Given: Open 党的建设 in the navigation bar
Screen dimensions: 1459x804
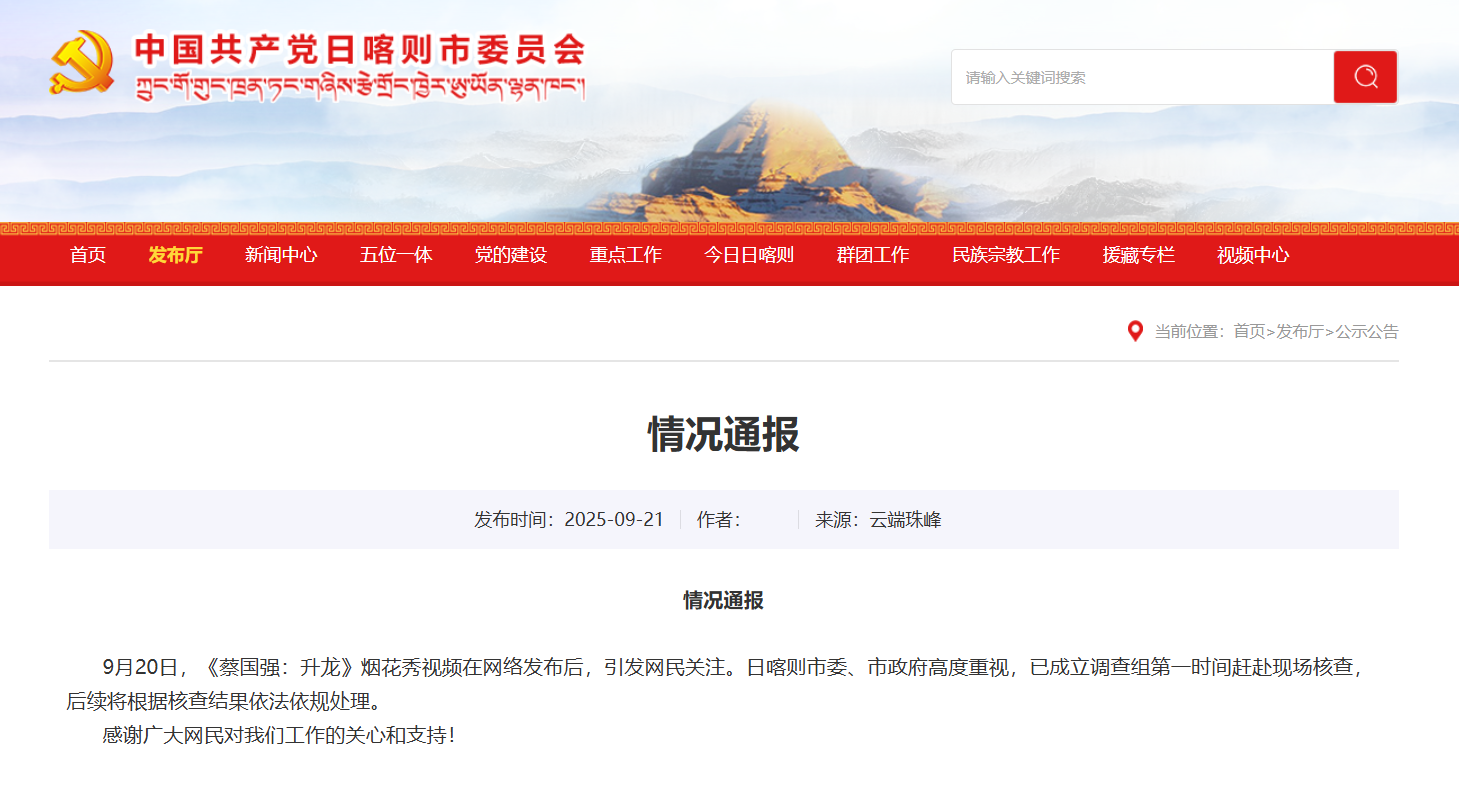Looking at the screenshot, I should [511, 255].
